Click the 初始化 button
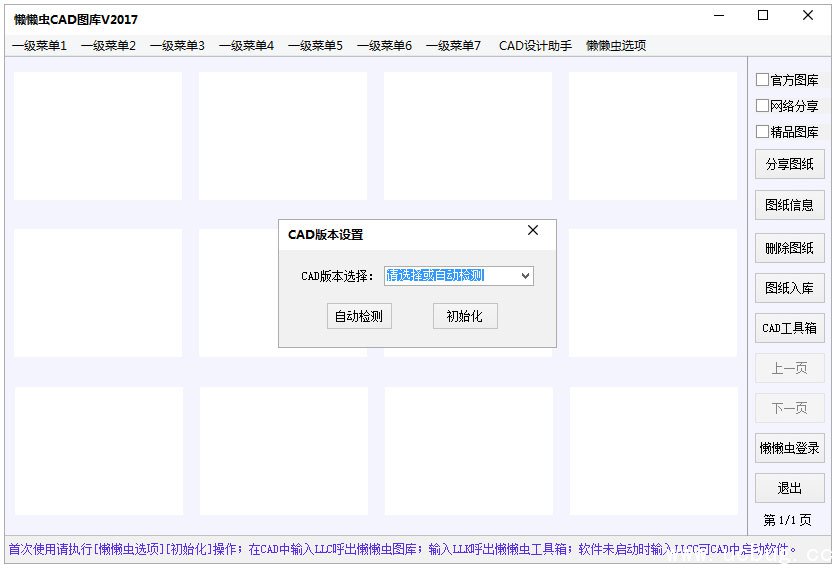836x569 pixels. (x=464, y=316)
